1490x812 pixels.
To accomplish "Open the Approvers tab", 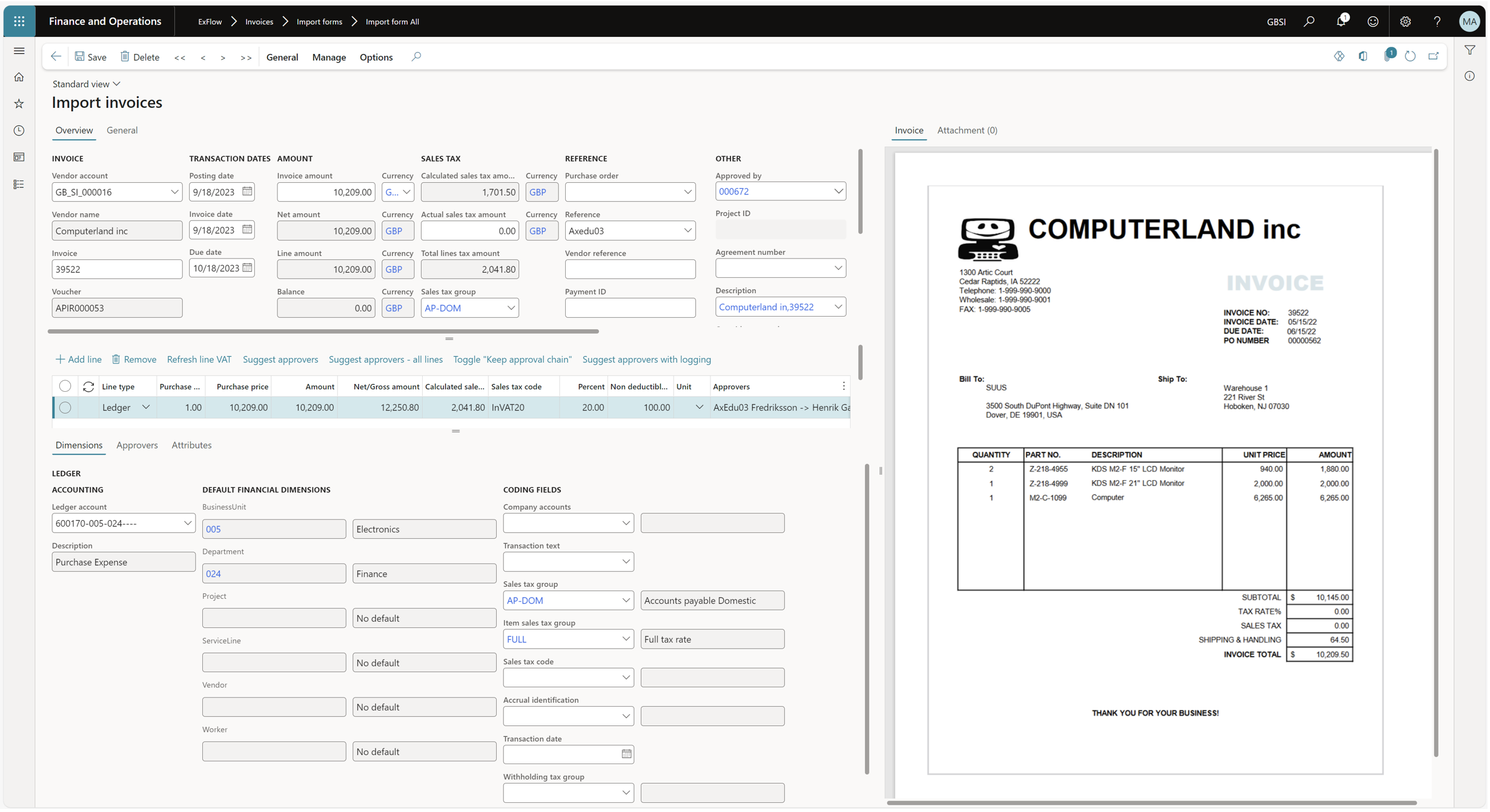I will click(x=137, y=445).
